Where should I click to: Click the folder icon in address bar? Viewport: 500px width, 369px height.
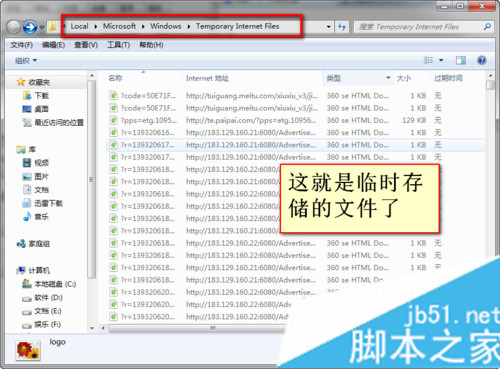(52, 27)
